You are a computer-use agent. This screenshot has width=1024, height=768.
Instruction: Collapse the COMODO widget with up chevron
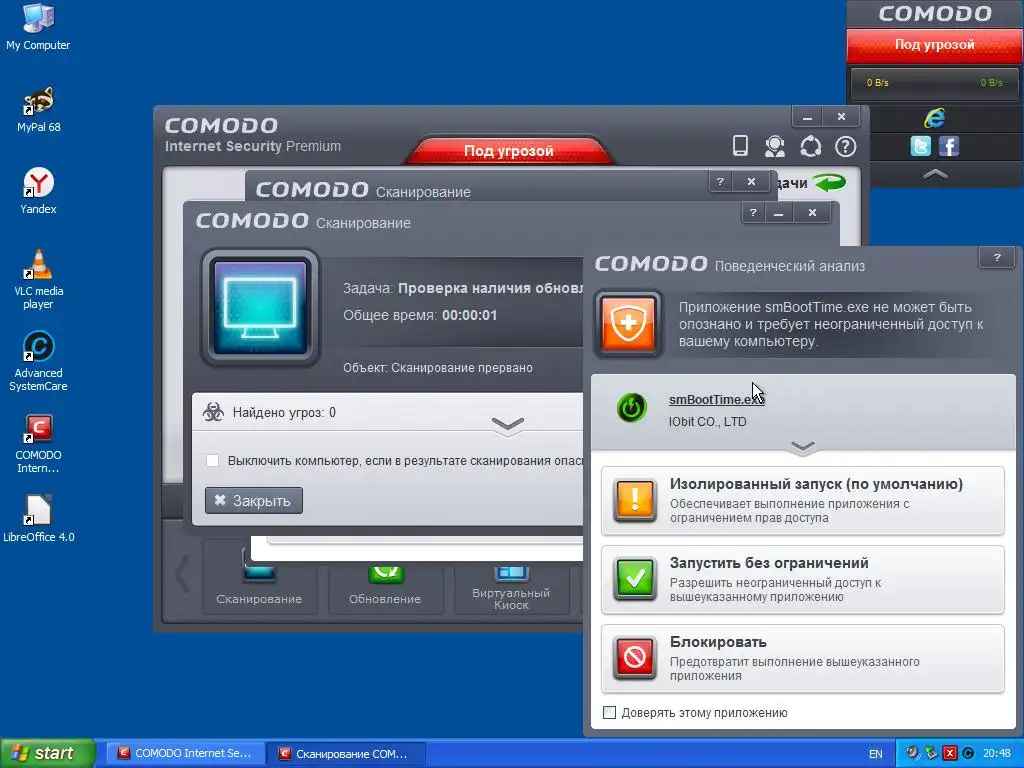935,174
